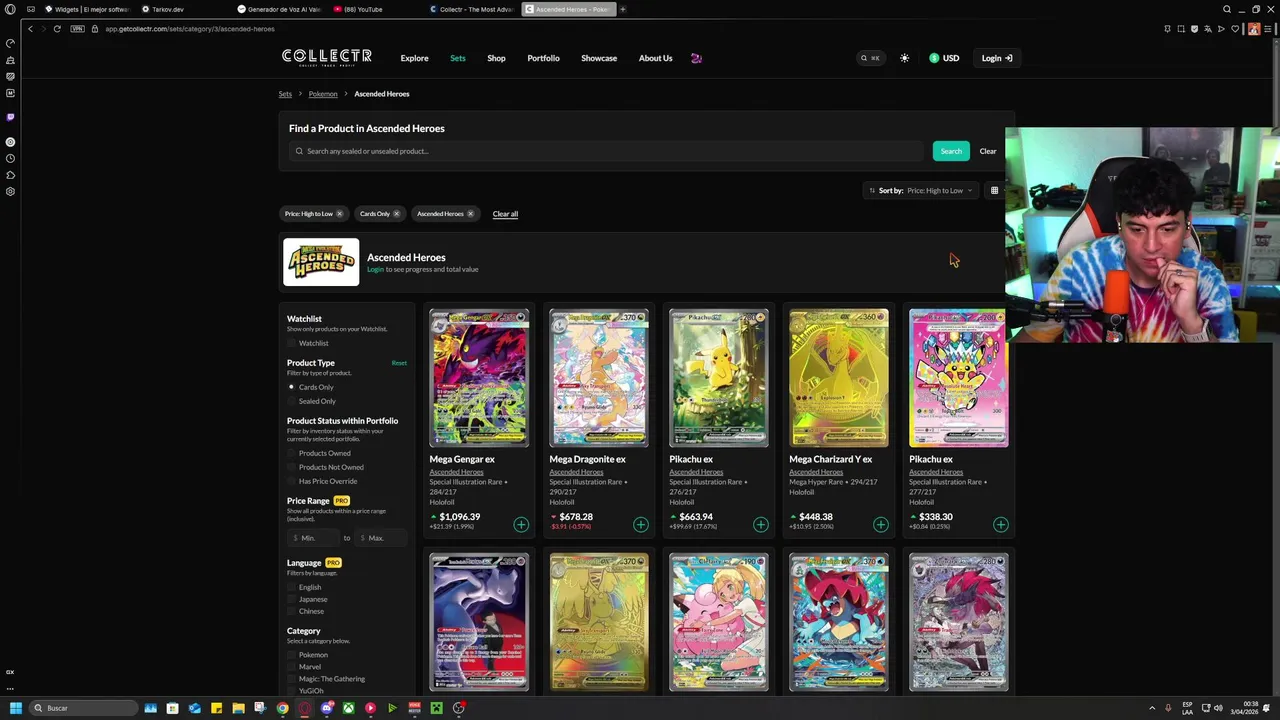Open the USD currency selector
The width and height of the screenshot is (1280, 720).
click(x=944, y=58)
